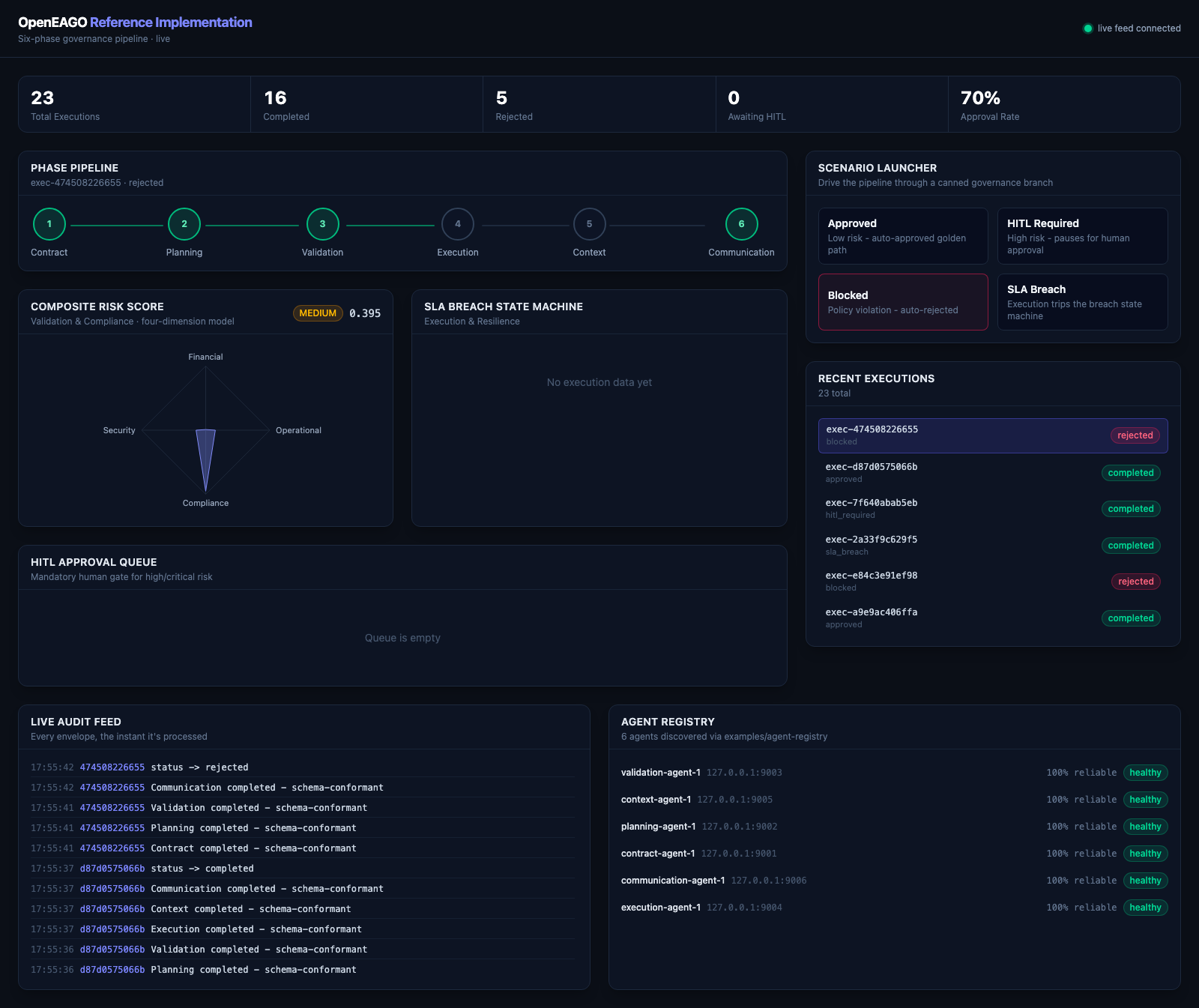Click audit entry 'status -> completed'
Viewport: 1199px width, 1008px height.
coord(303,869)
